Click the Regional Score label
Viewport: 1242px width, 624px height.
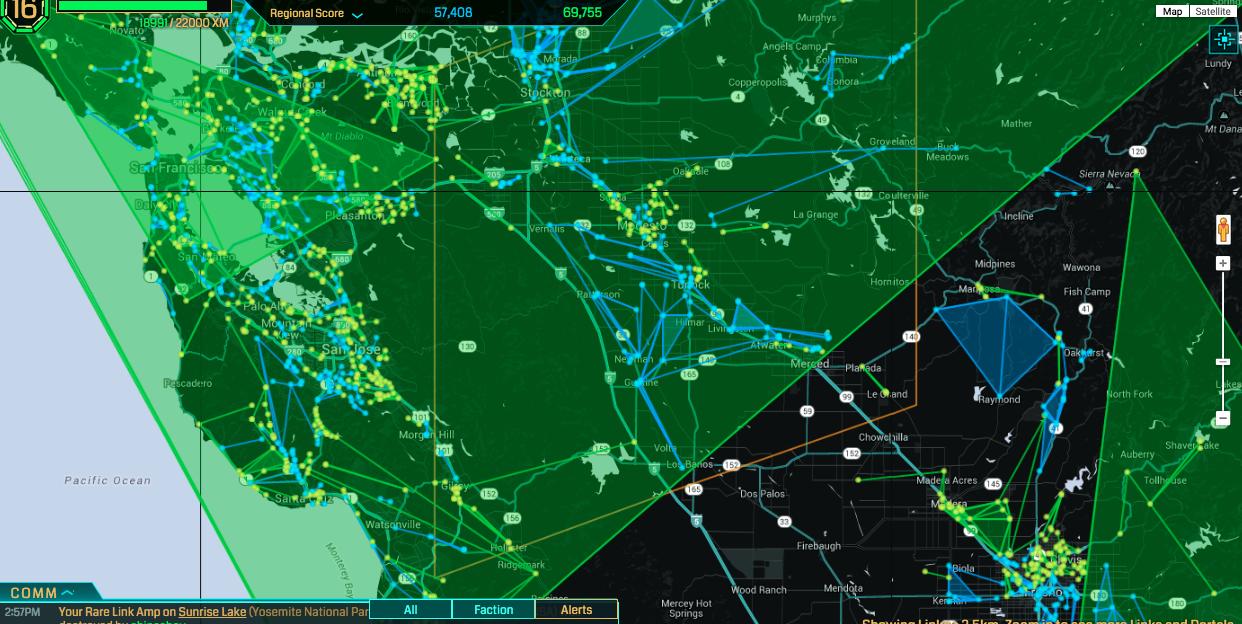click(307, 14)
